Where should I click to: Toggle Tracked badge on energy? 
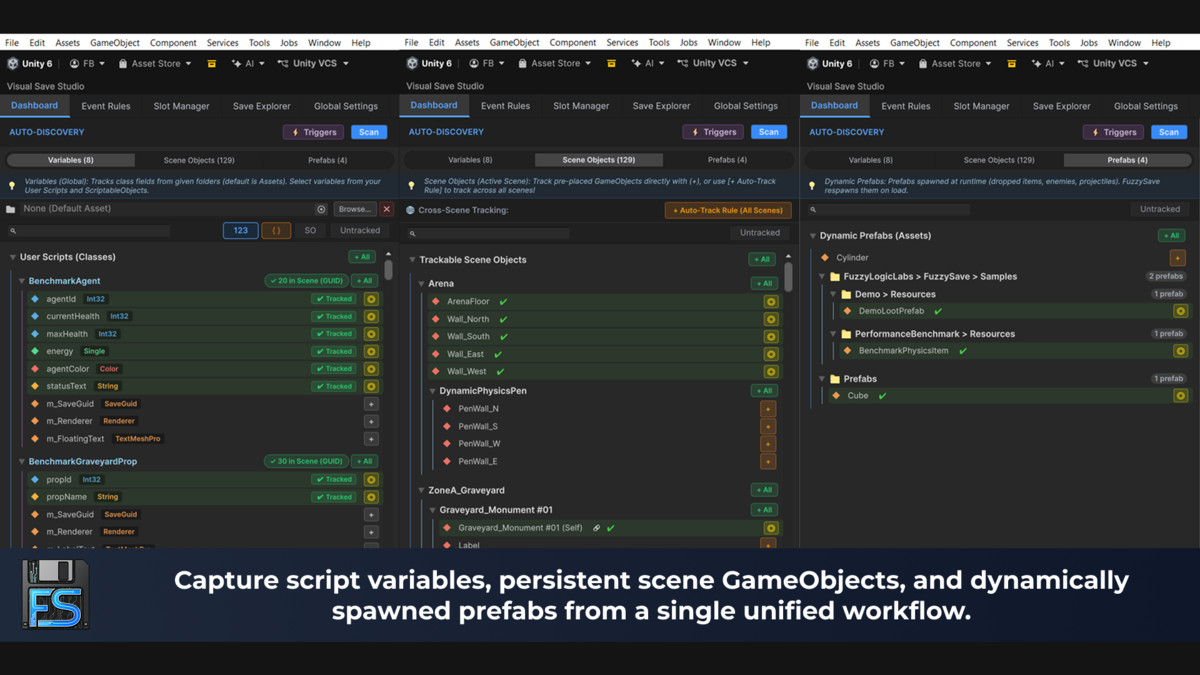[x=334, y=351]
